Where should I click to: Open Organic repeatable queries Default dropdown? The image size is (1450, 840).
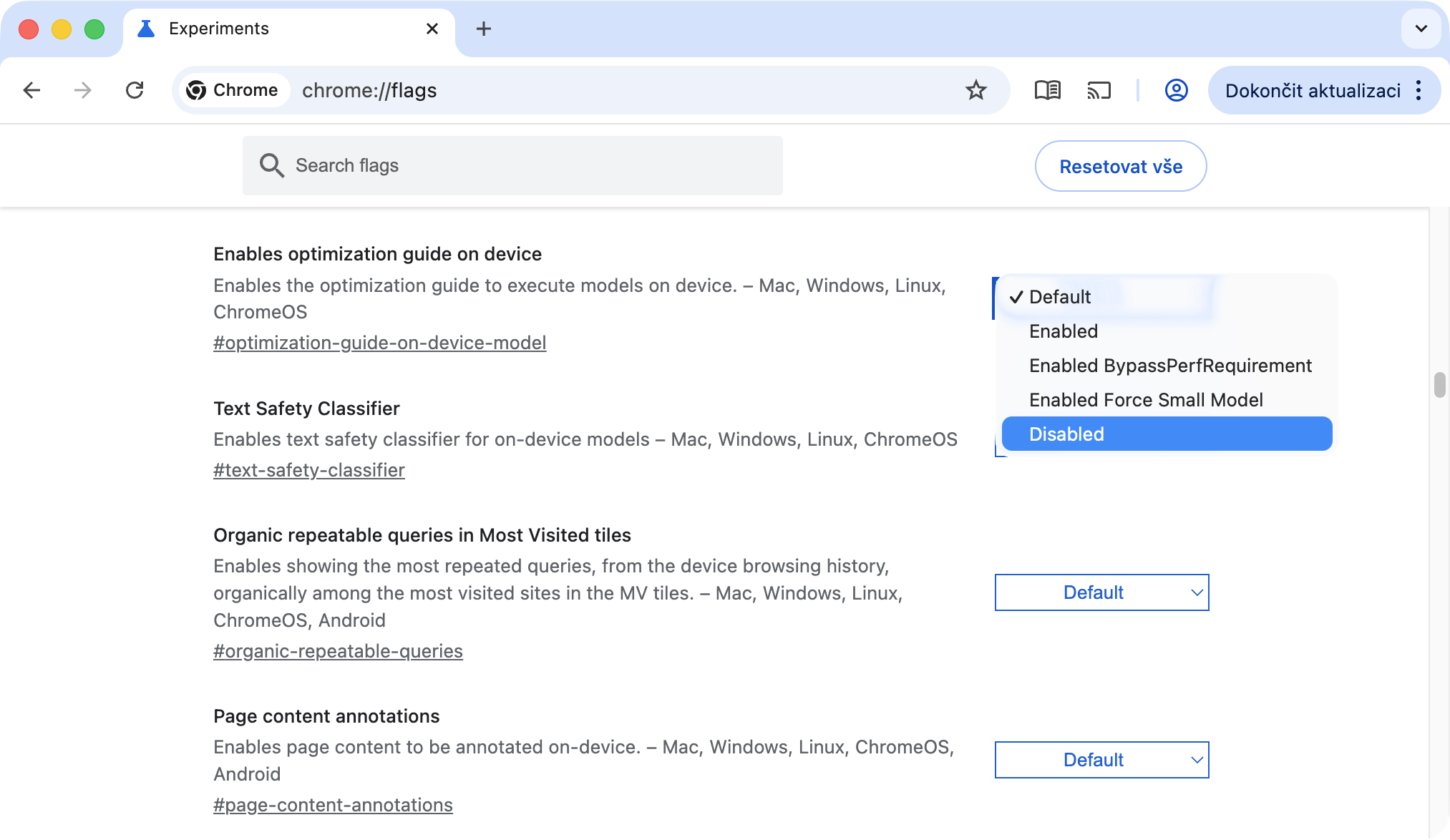click(x=1102, y=592)
